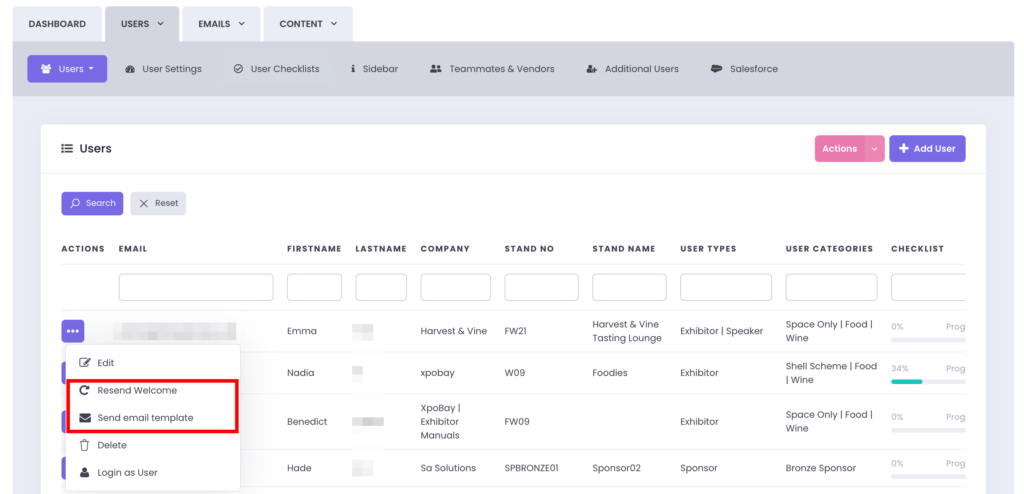
Task: Click the envelope icon for Send email template
Action: [x=85, y=417]
